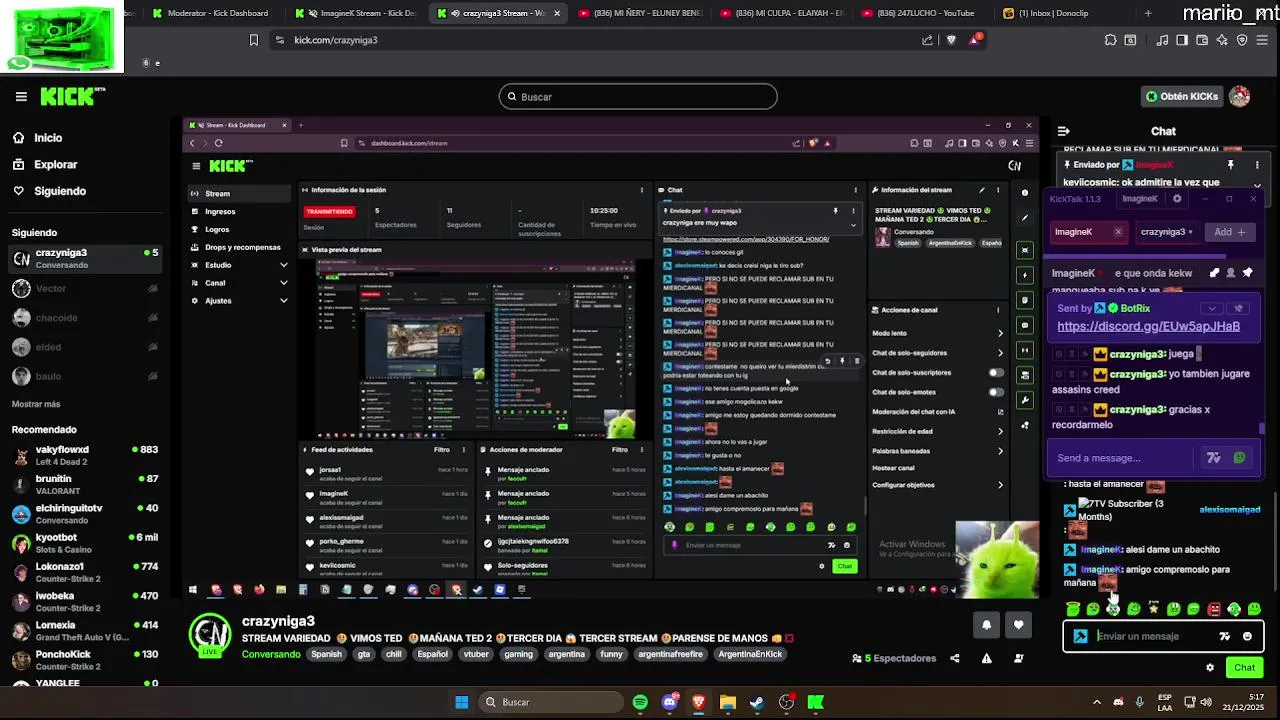Open the pinned message options menu
This screenshot has height=720, width=1280.
point(1257,165)
